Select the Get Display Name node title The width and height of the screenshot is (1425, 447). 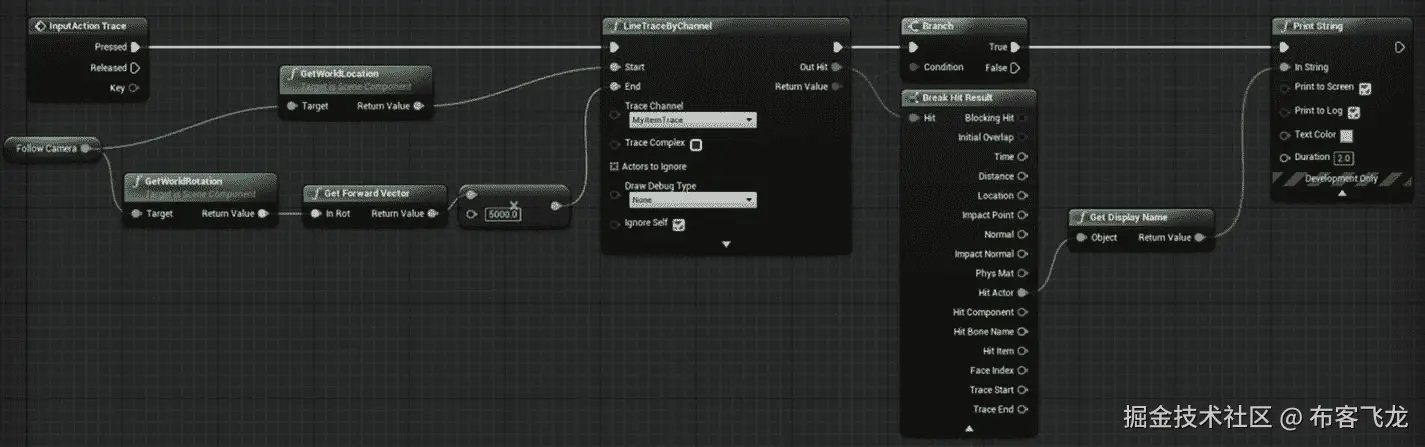[1128, 217]
